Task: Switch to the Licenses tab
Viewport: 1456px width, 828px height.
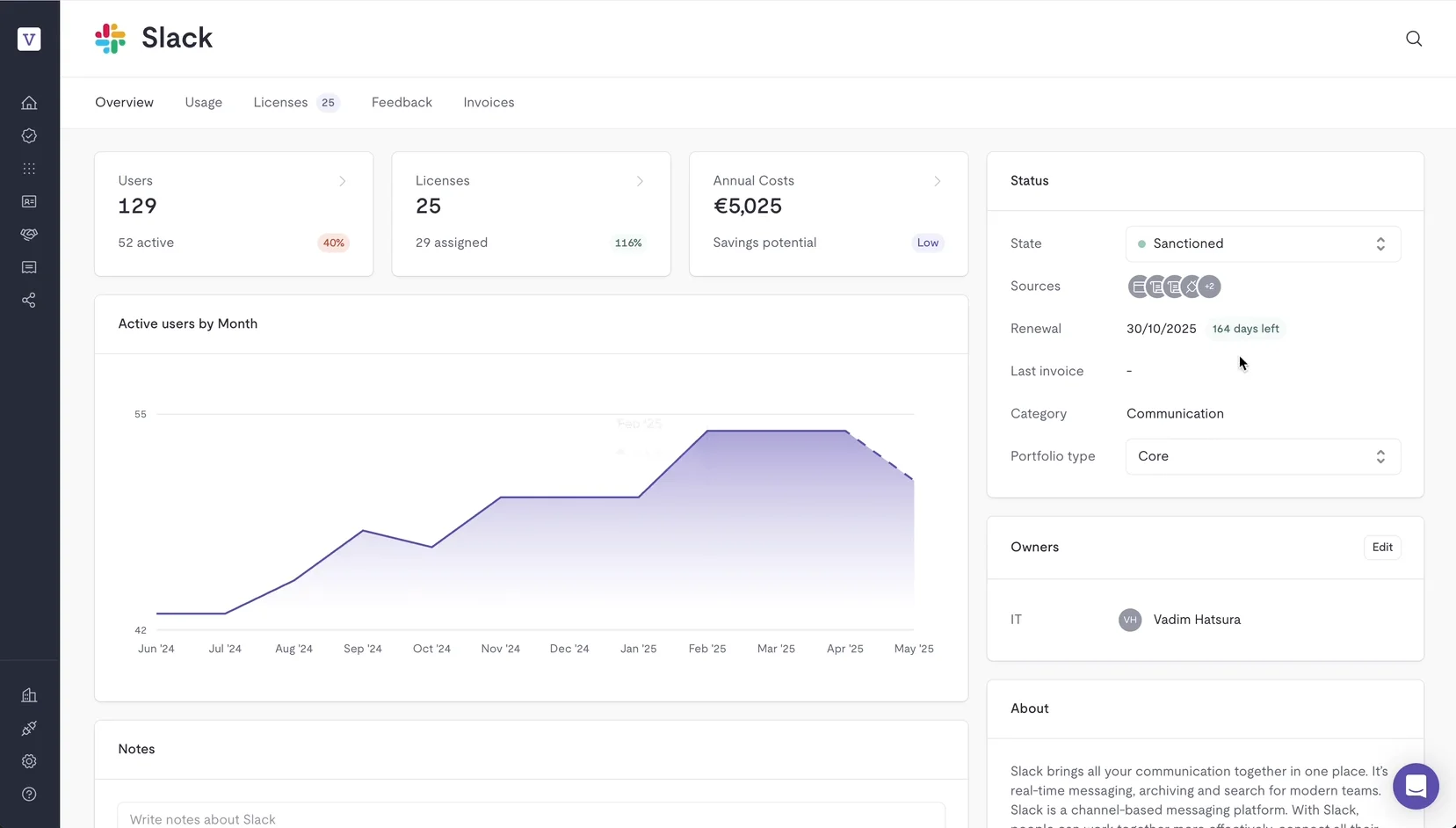Action: click(x=296, y=102)
